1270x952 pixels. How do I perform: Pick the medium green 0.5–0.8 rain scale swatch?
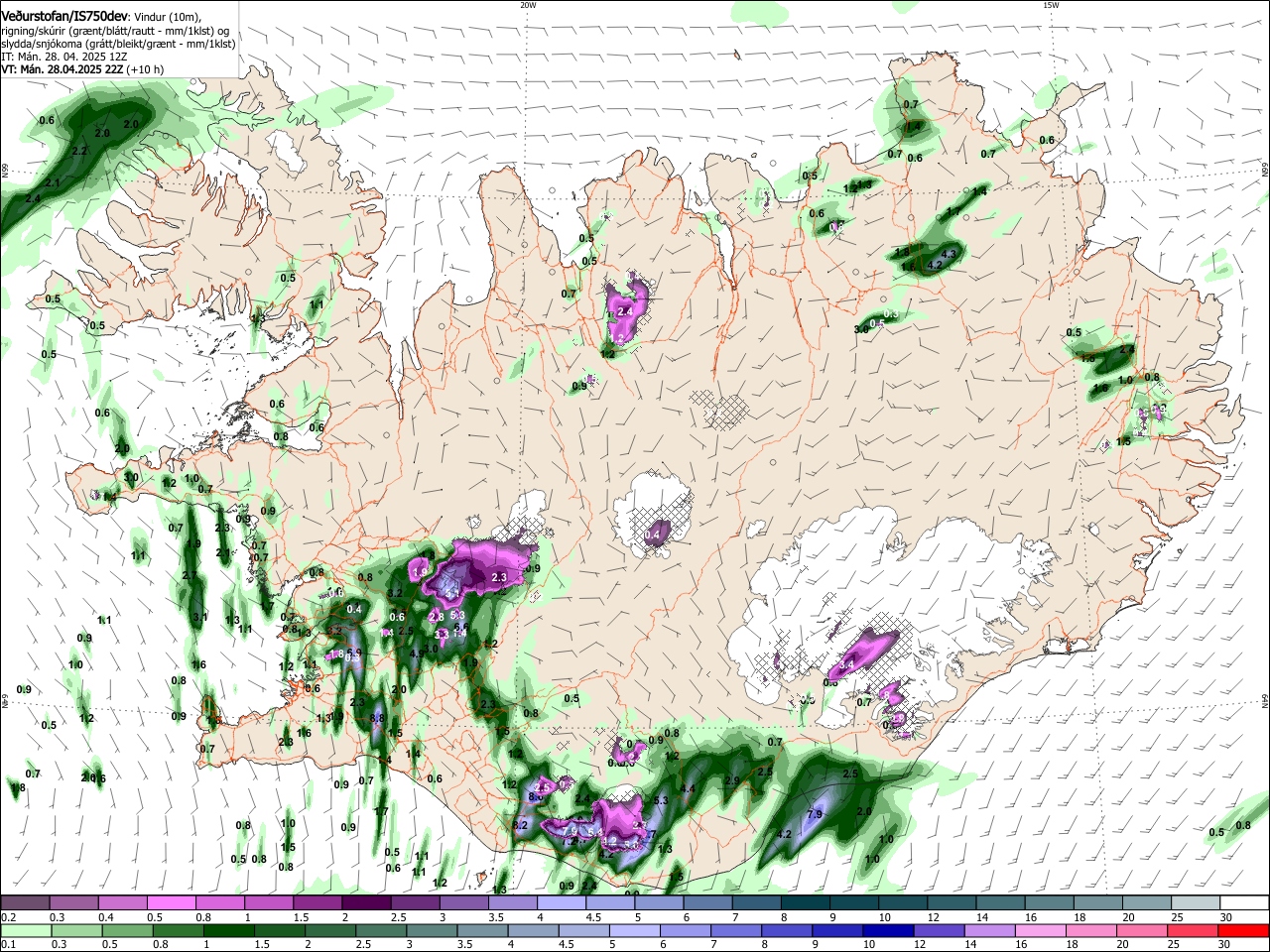[127, 931]
